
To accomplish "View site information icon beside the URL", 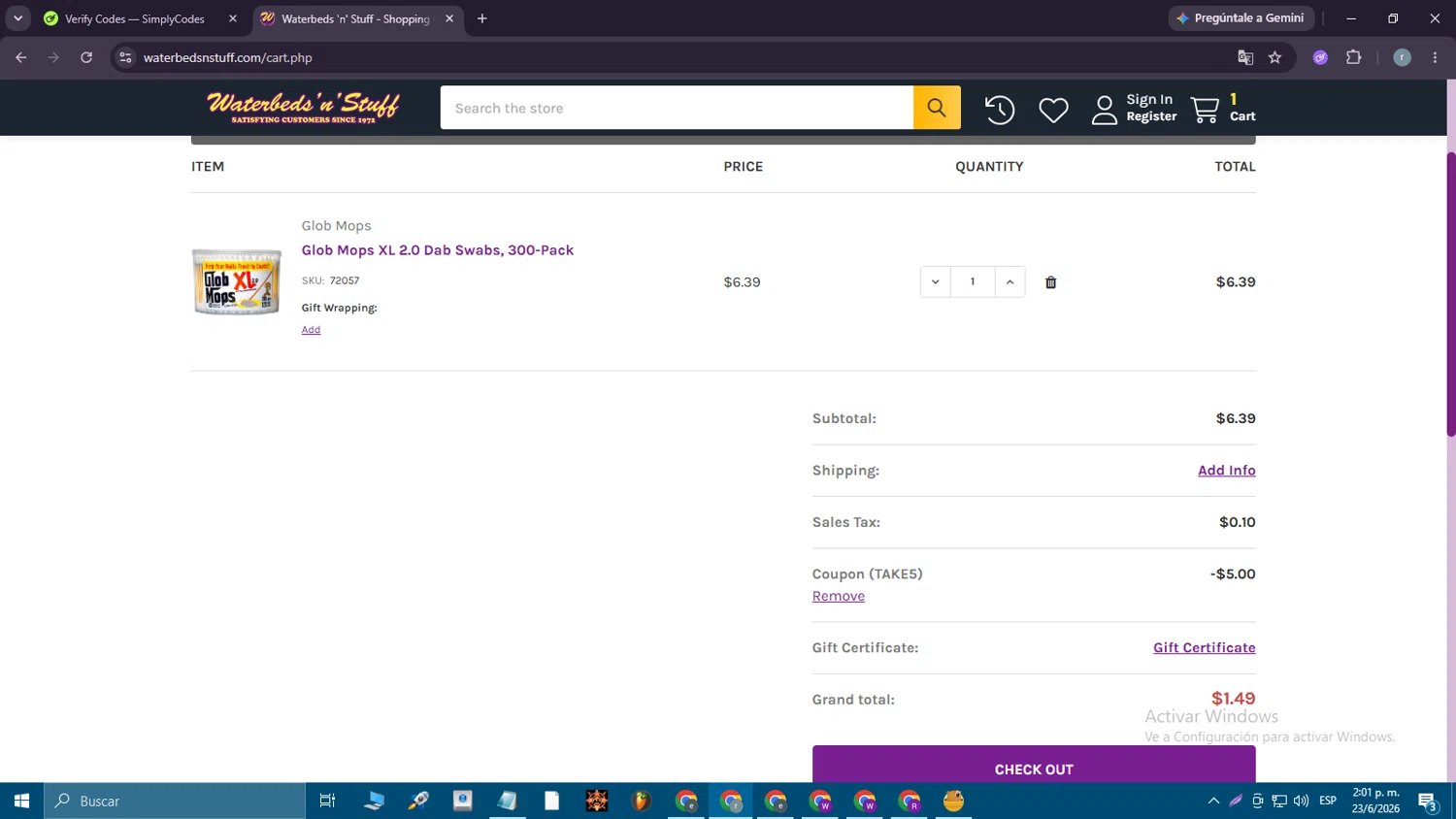I will coord(125,57).
